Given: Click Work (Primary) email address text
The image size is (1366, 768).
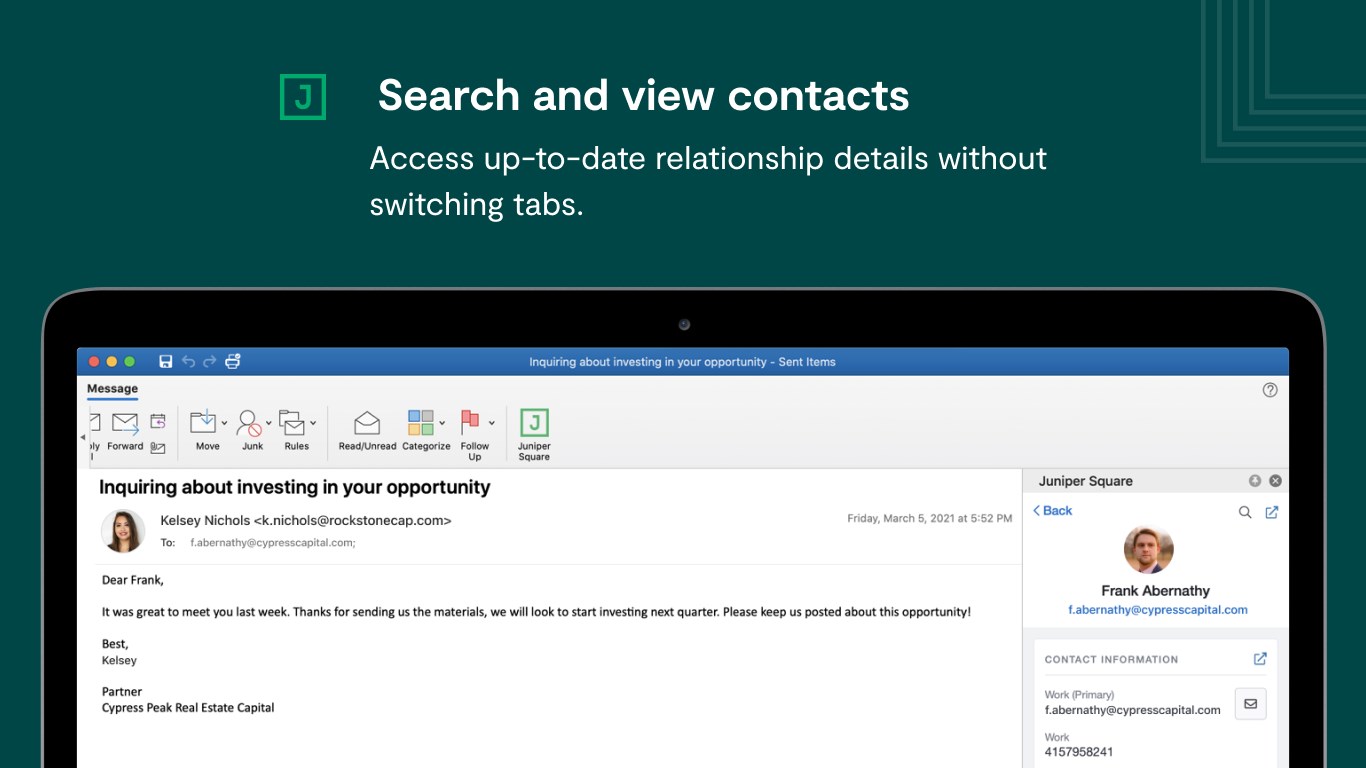Looking at the screenshot, I should pos(1133,710).
